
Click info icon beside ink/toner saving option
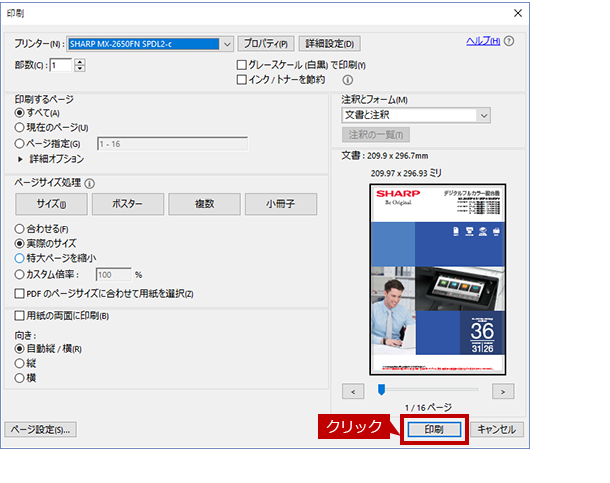click(347, 80)
